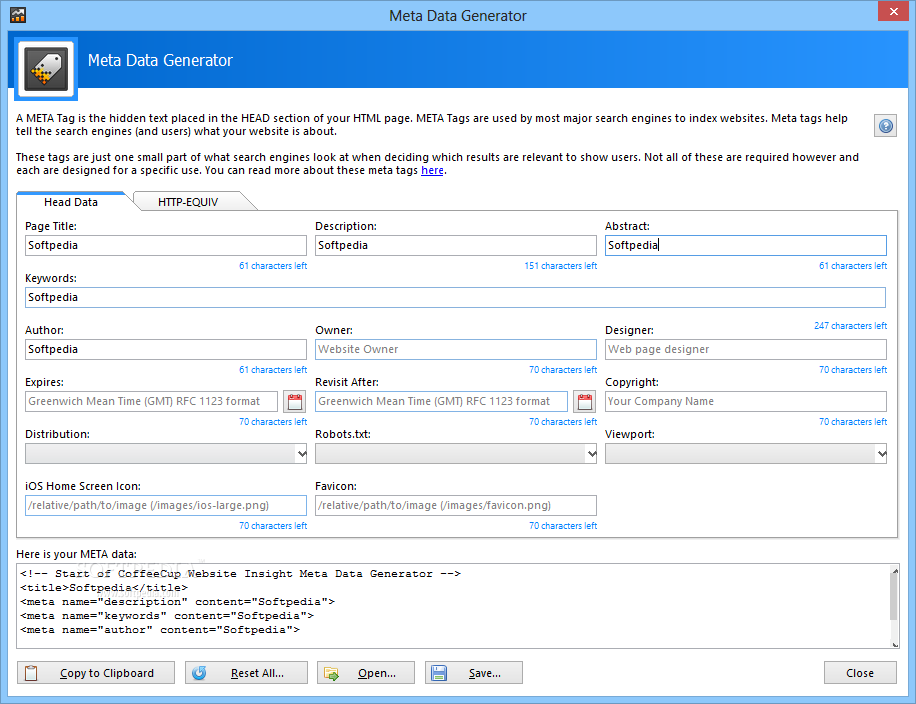The width and height of the screenshot is (916, 704).
Task: Click the Meta Data Generator tag logo
Action: (47, 68)
